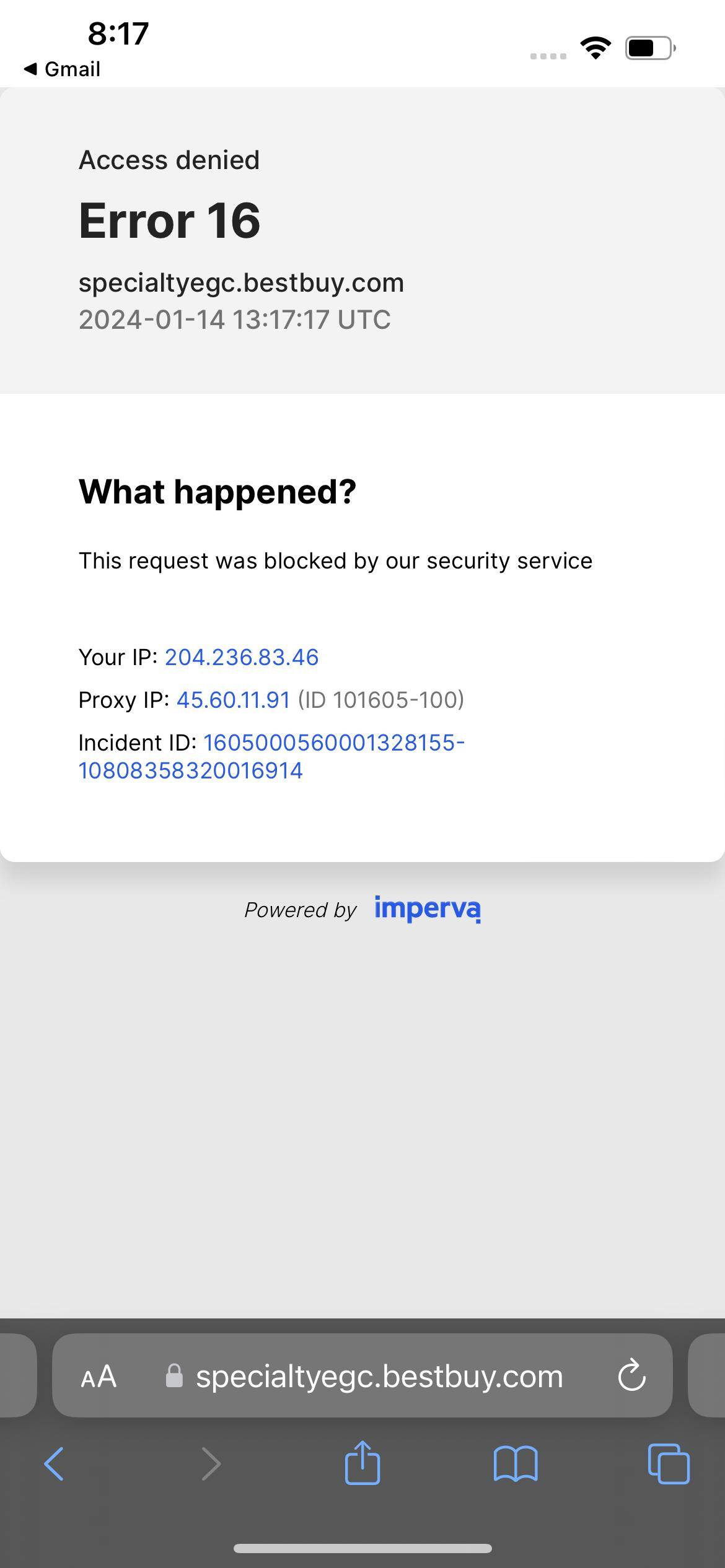725x1568 pixels.
Task: Open the Bookmarks book icon
Action: tap(516, 1465)
